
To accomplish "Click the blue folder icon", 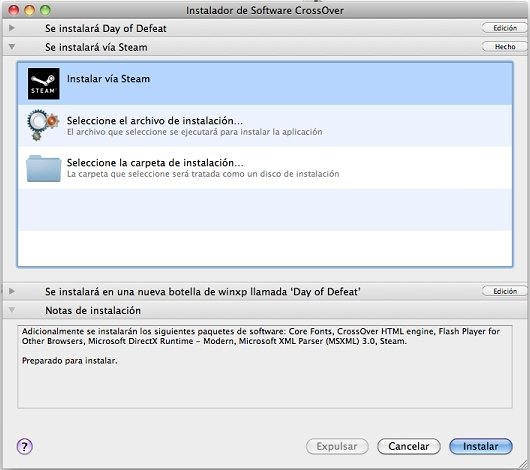I will tap(44, 168).
